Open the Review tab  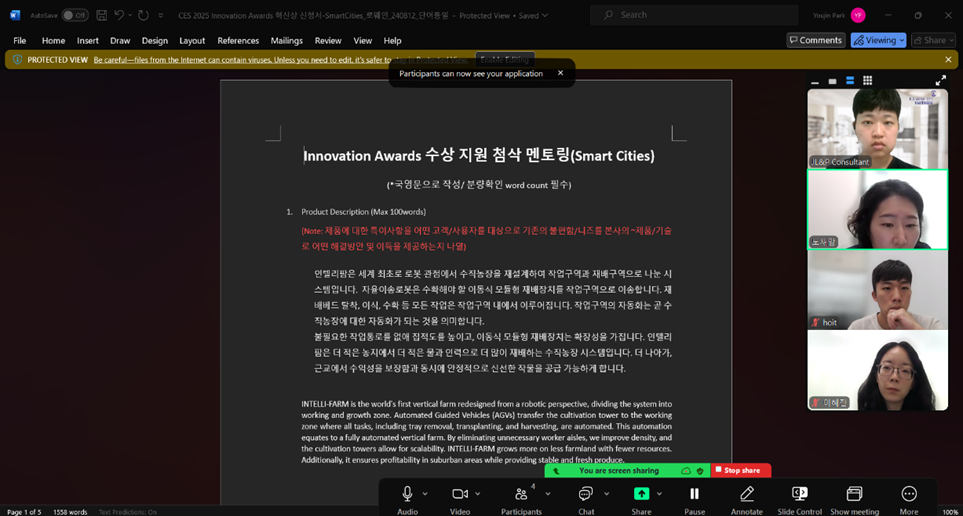pyautogui.click(x=328, y=41)
